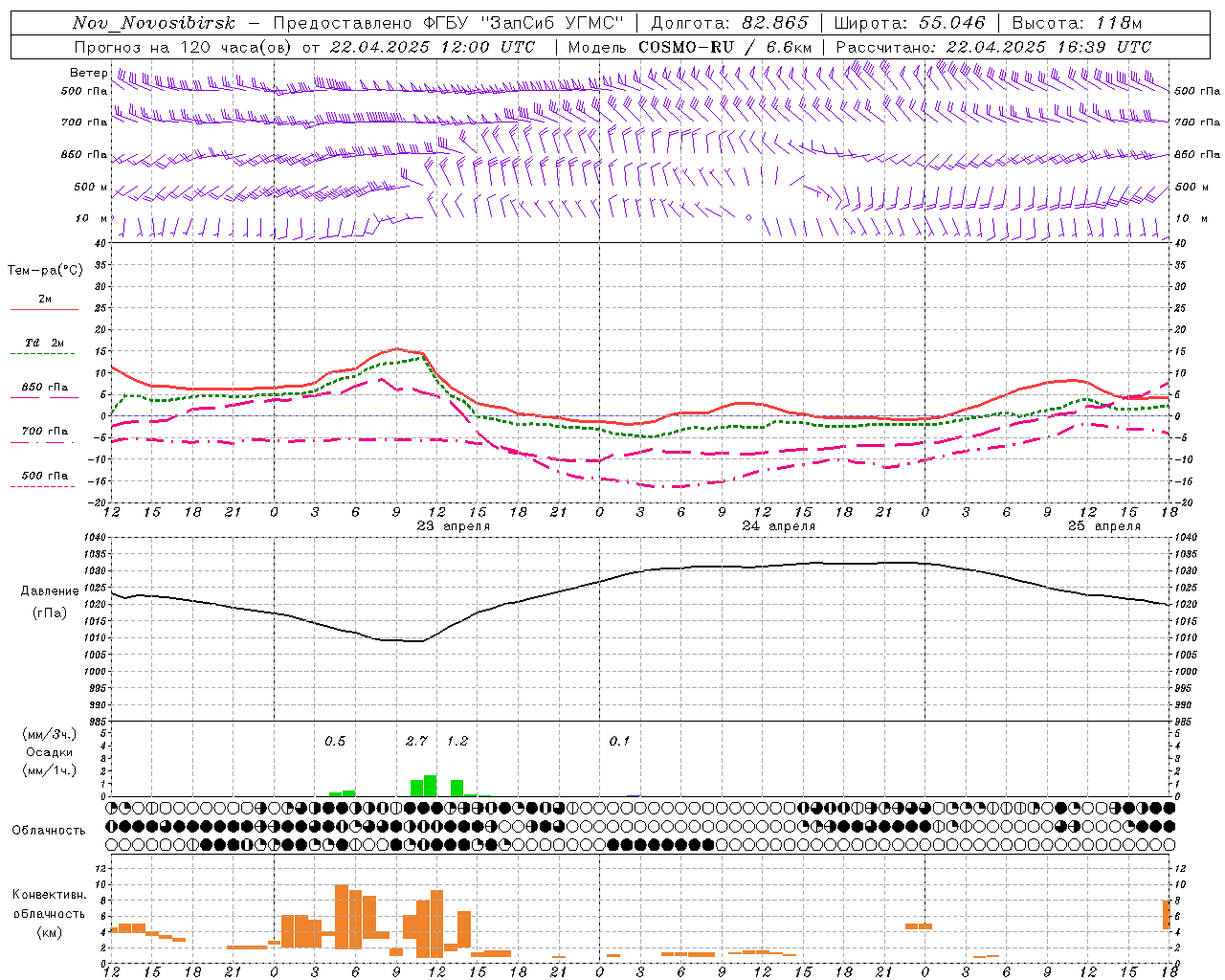Click the '500 м' wind level label on left
Image resolution: width=1225 pixels, height=980 pixels.
click(x=91, y=187)
